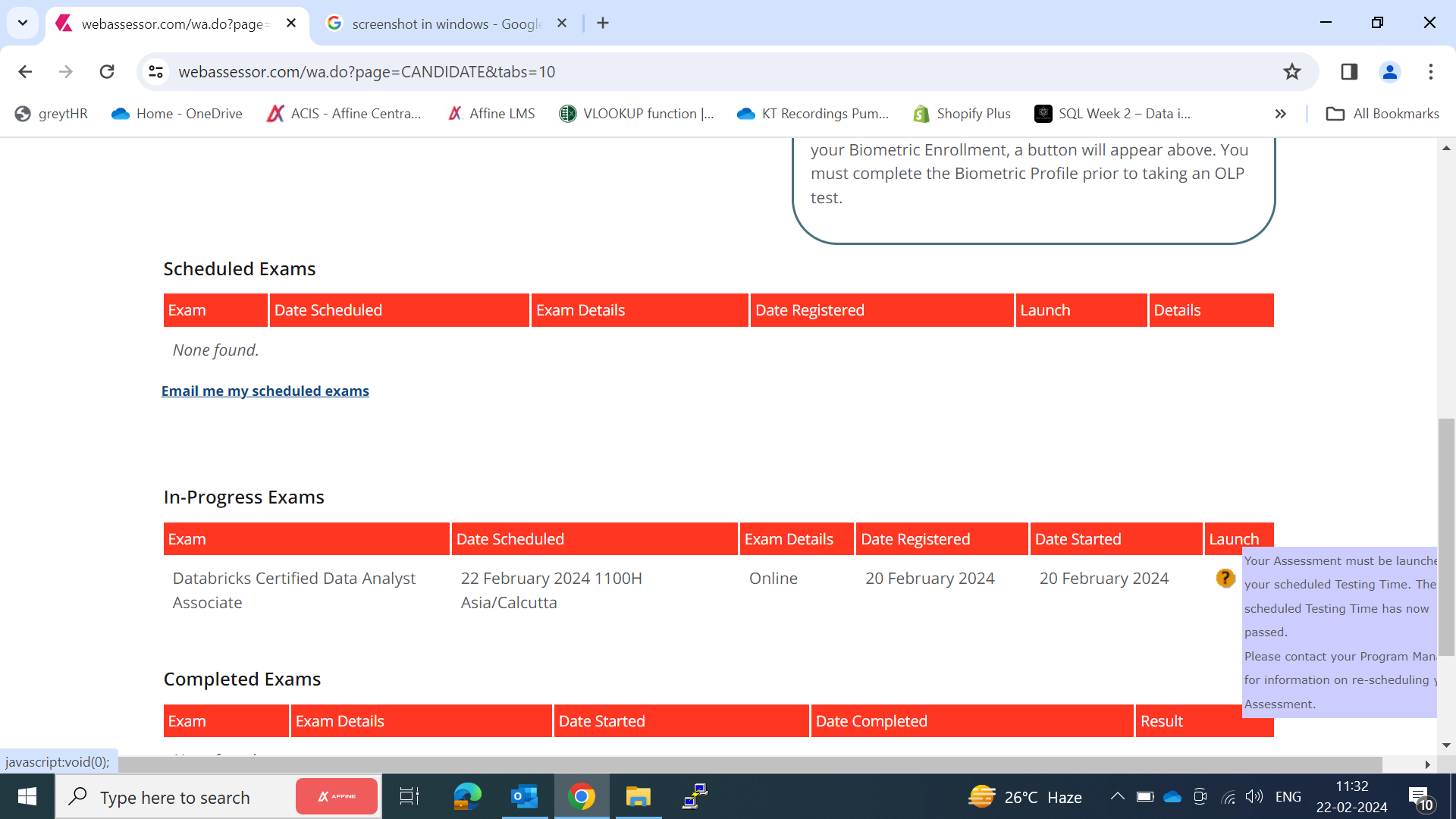Launch File Explorer from the taskbar

click(x=638, y=796)
